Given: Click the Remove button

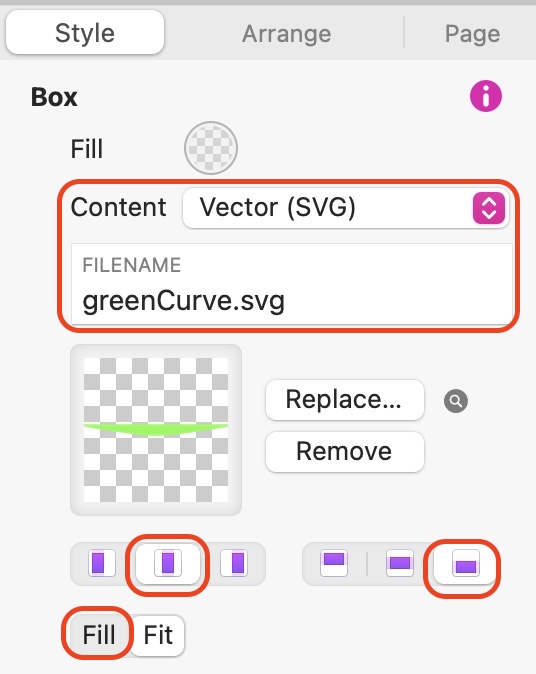Looking at the screenshot, I should pyautogui.click(x=345, y=452).
